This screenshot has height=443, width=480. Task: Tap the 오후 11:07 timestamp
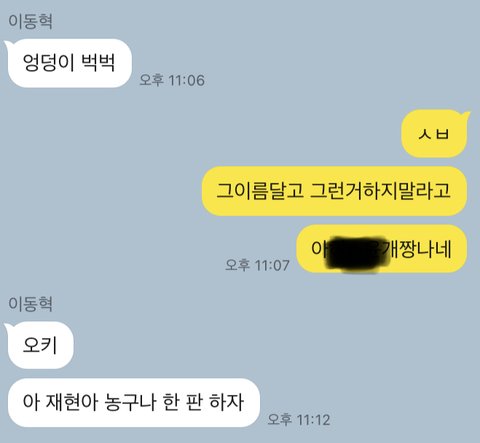[257, 265]
